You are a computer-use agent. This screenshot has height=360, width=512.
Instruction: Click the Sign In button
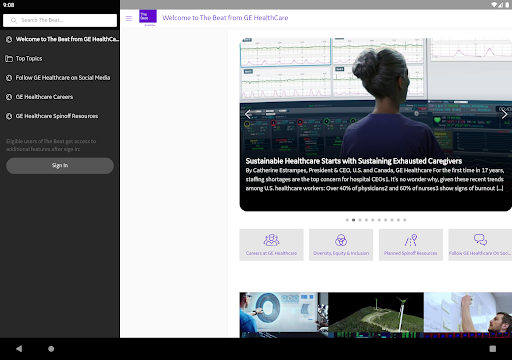60,166
